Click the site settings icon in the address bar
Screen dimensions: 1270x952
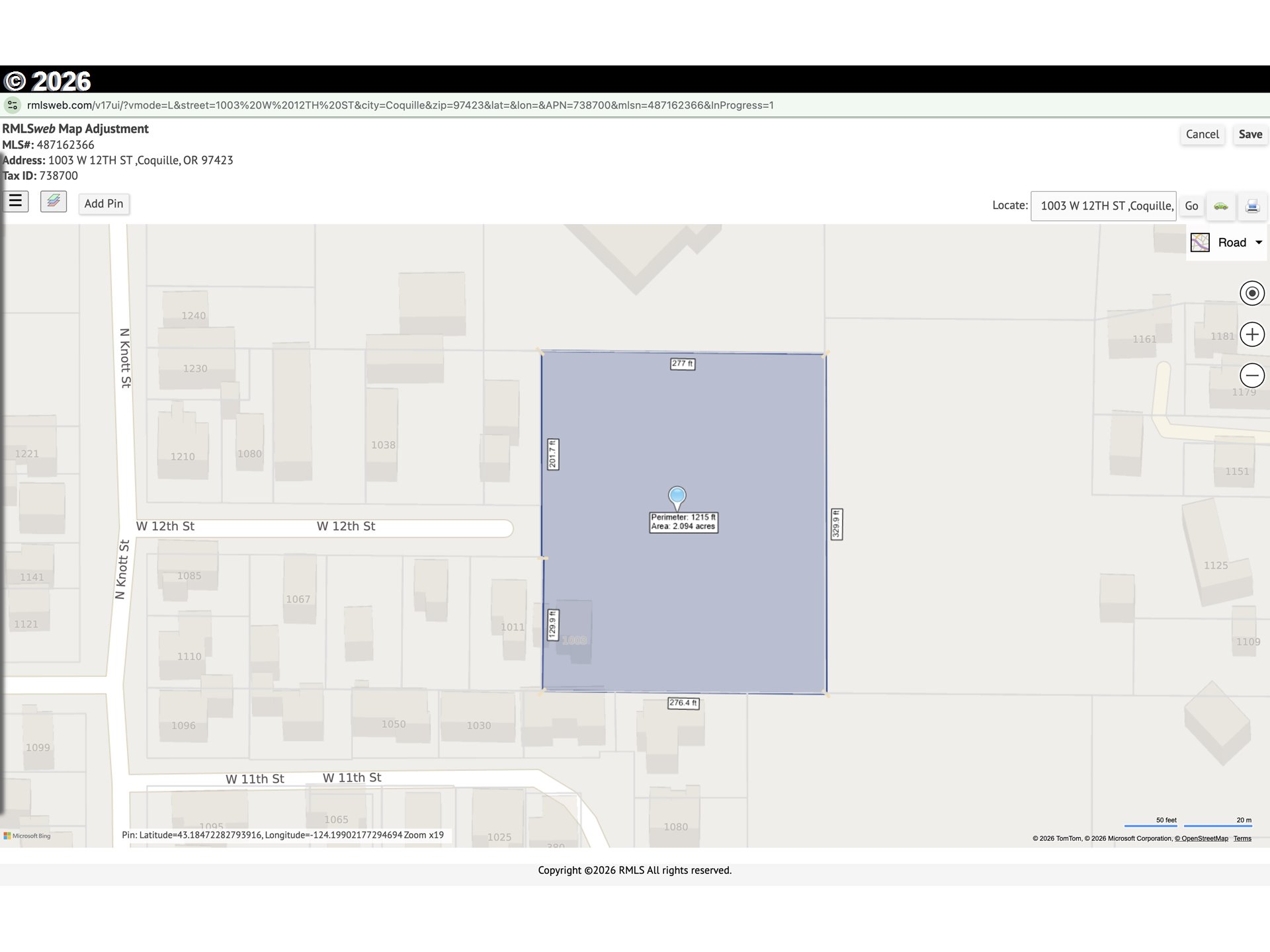point(13,105)
